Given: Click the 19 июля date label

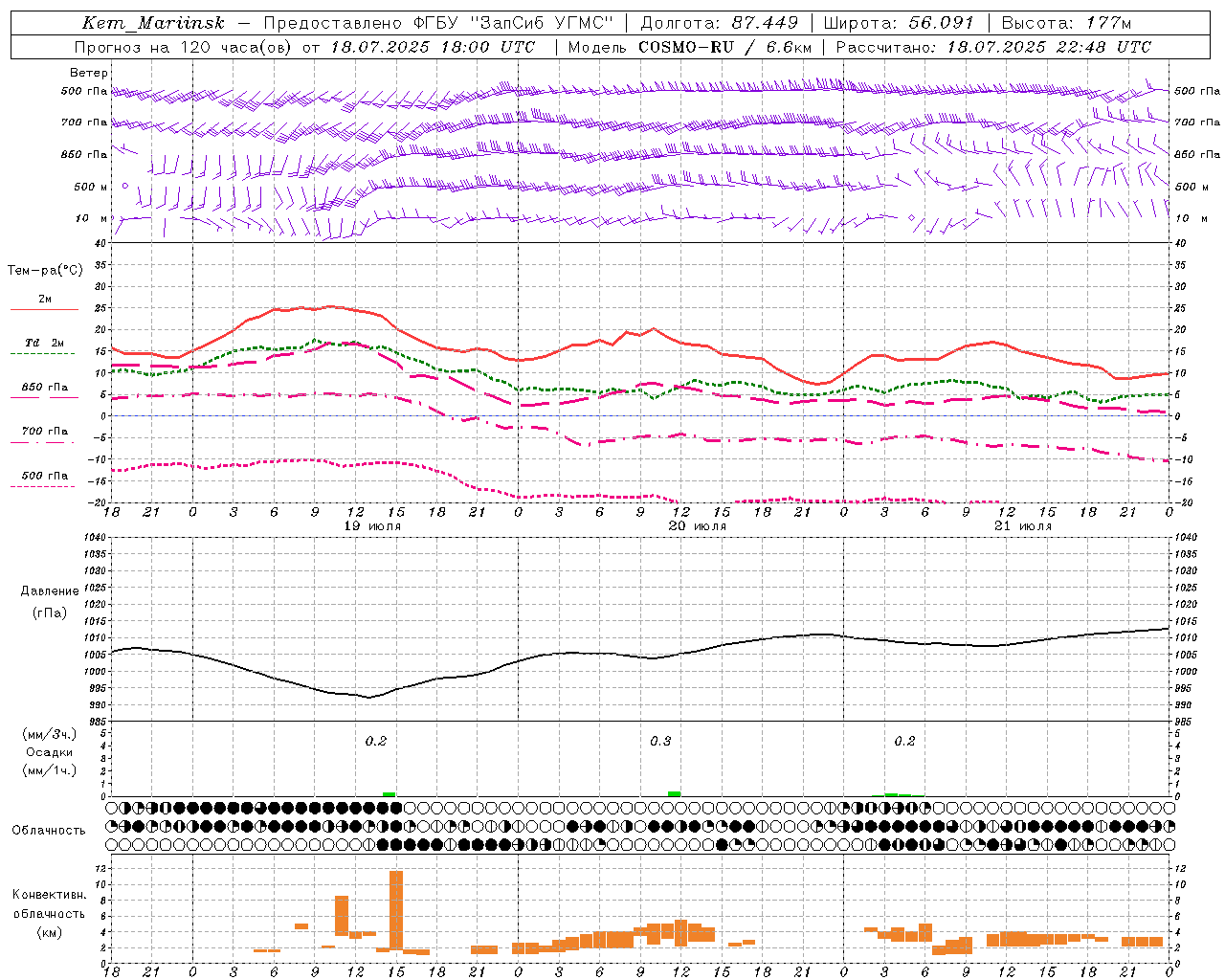Looking at the screenshot, I should (373, 526).
